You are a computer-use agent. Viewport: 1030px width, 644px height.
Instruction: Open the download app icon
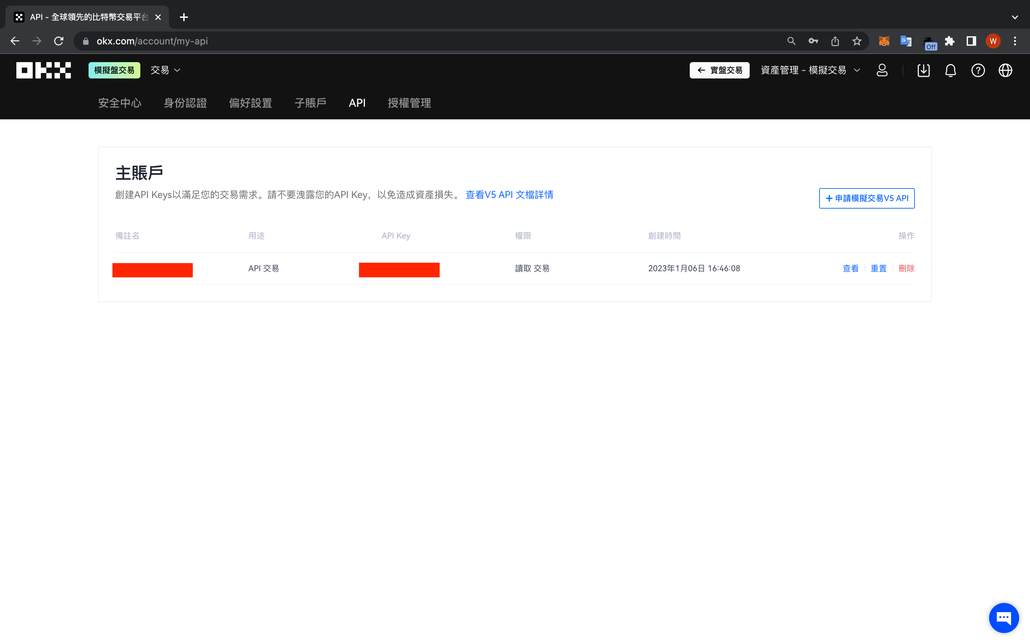point(924,70)
